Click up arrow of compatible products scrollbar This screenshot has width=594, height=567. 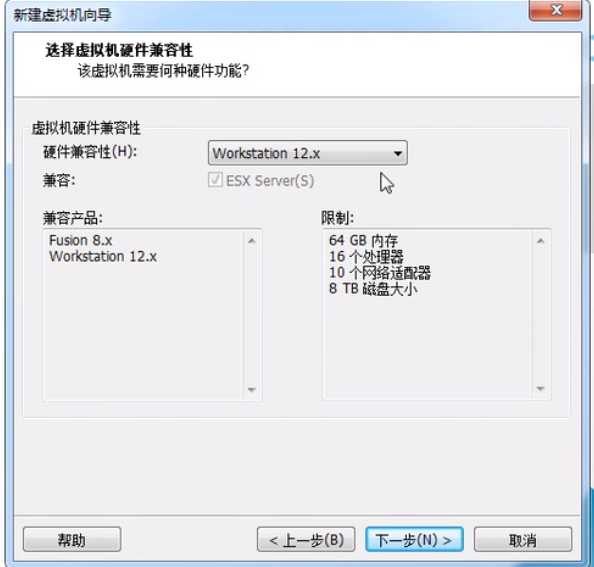[x=252, y=241]
